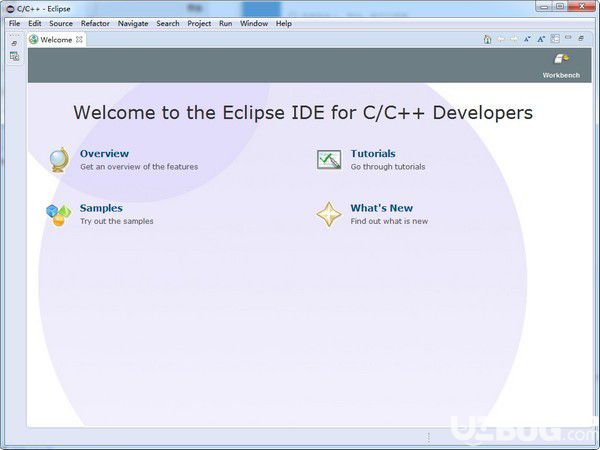Click the Samples shapes icon
Viewport: 600px width, 450px height.
(x=59, y=215)
